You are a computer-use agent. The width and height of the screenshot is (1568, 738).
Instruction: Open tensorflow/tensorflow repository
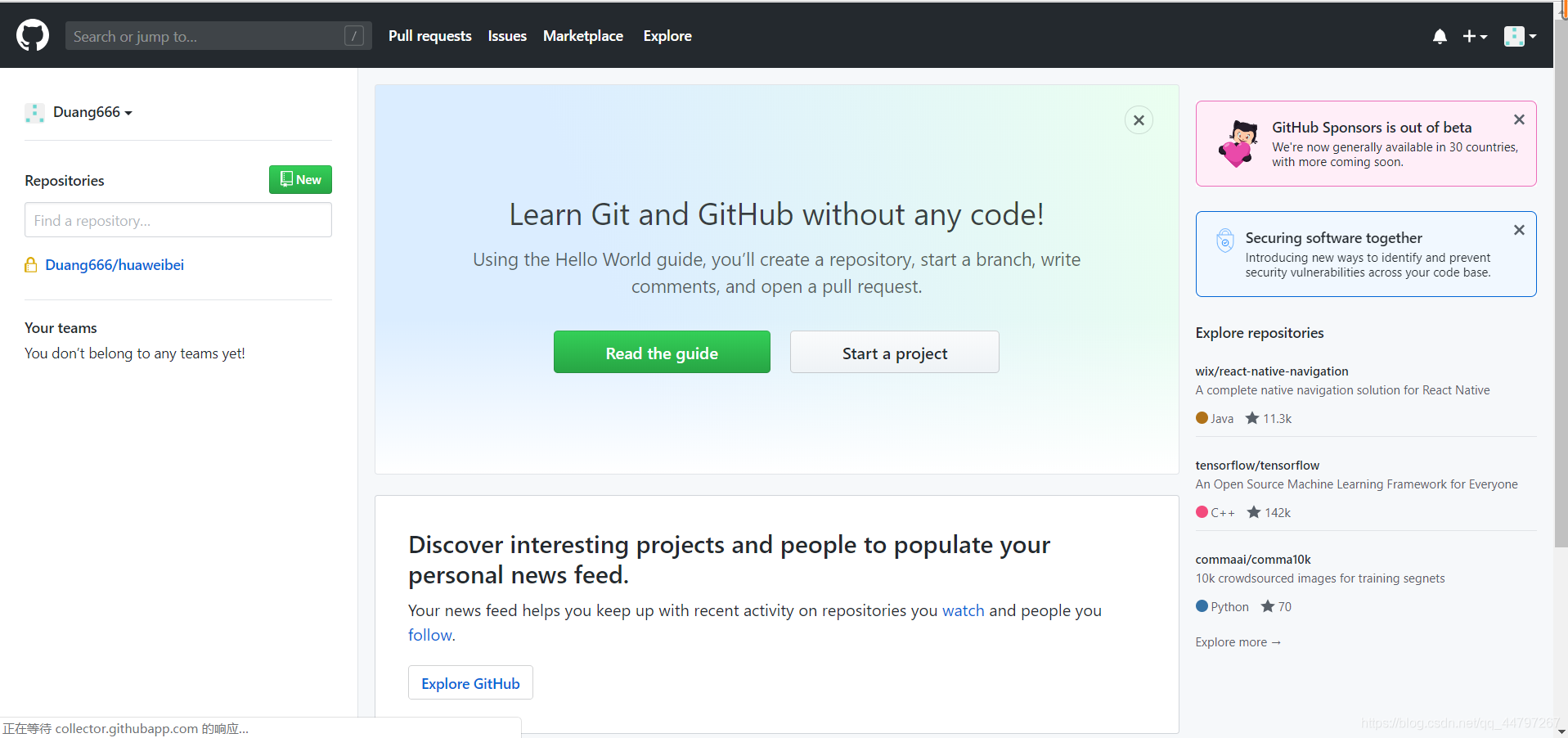(1257, 465)
